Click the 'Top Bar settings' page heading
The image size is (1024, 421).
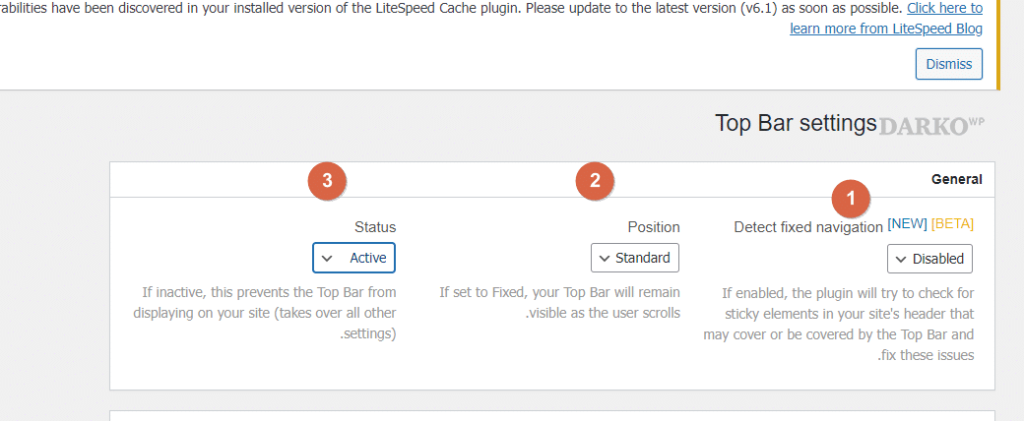(795, 123)
